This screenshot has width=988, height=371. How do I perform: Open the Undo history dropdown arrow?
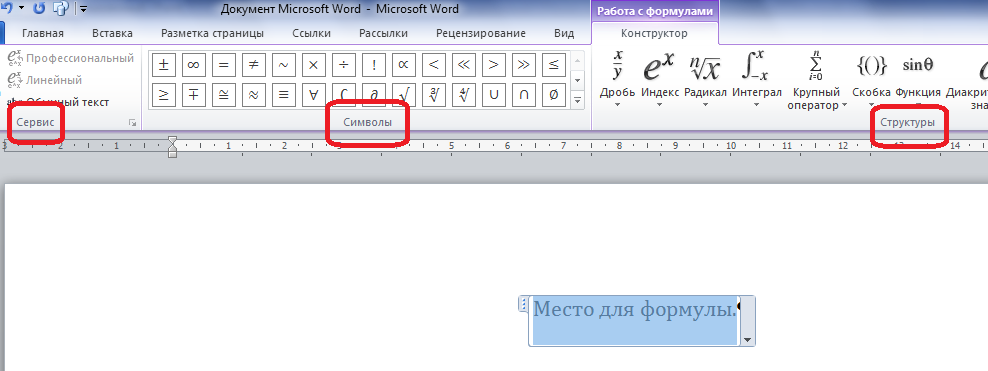pyautogui.click(x=21, y=9)
